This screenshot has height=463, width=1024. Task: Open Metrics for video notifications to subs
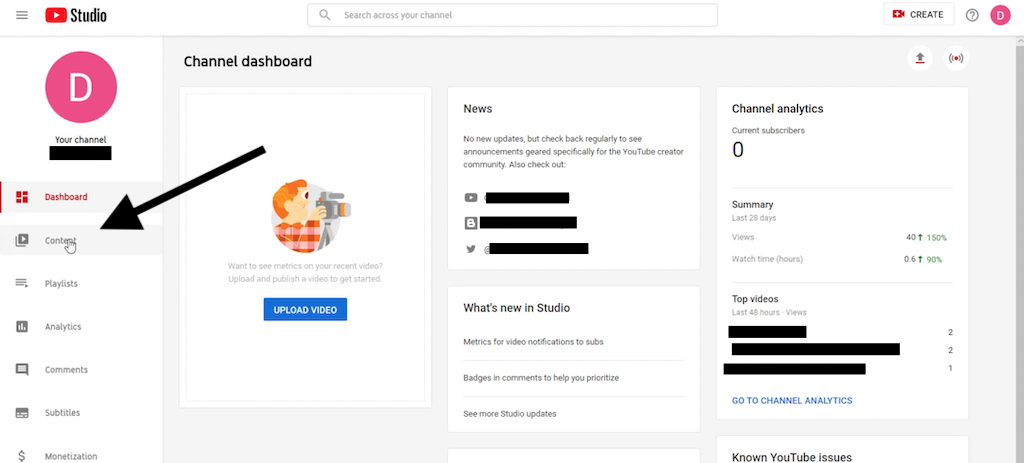[x=534, y=342]
